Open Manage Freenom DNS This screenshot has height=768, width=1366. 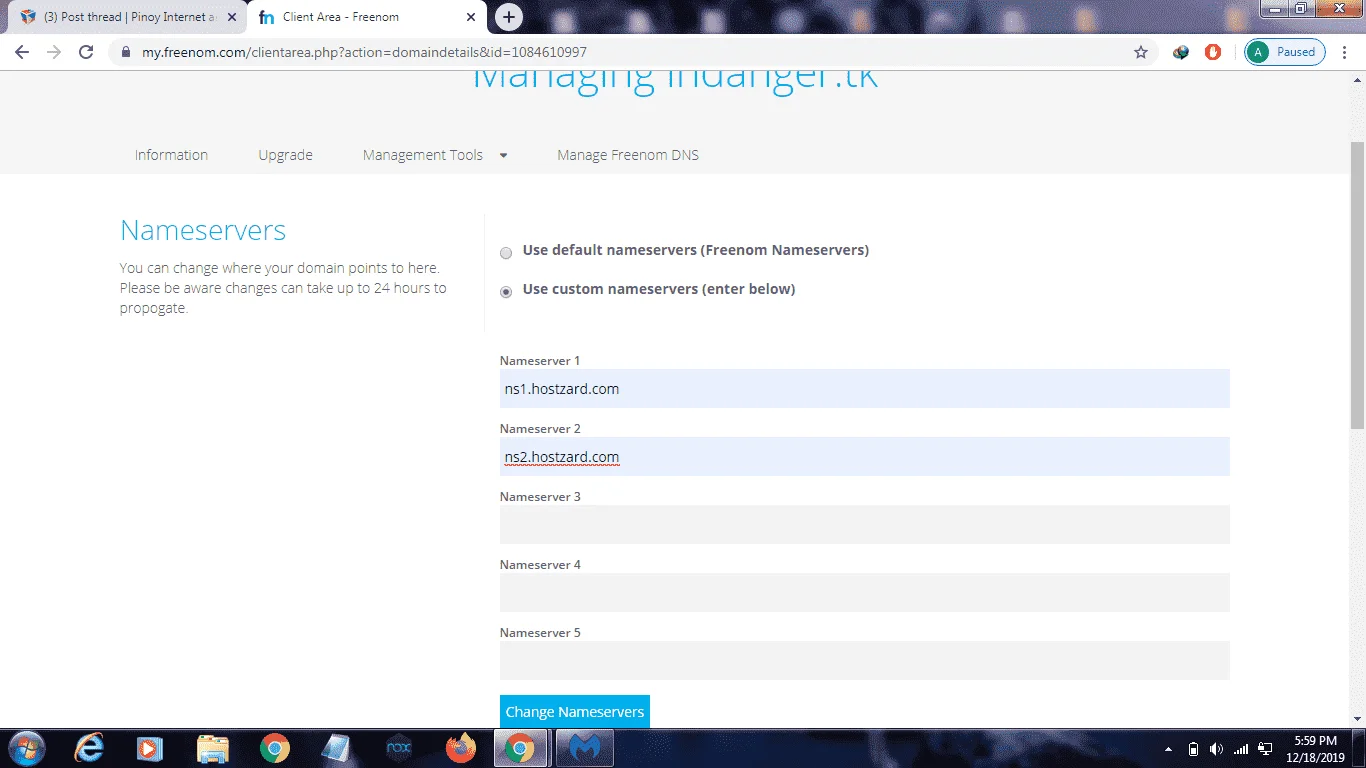628,155
